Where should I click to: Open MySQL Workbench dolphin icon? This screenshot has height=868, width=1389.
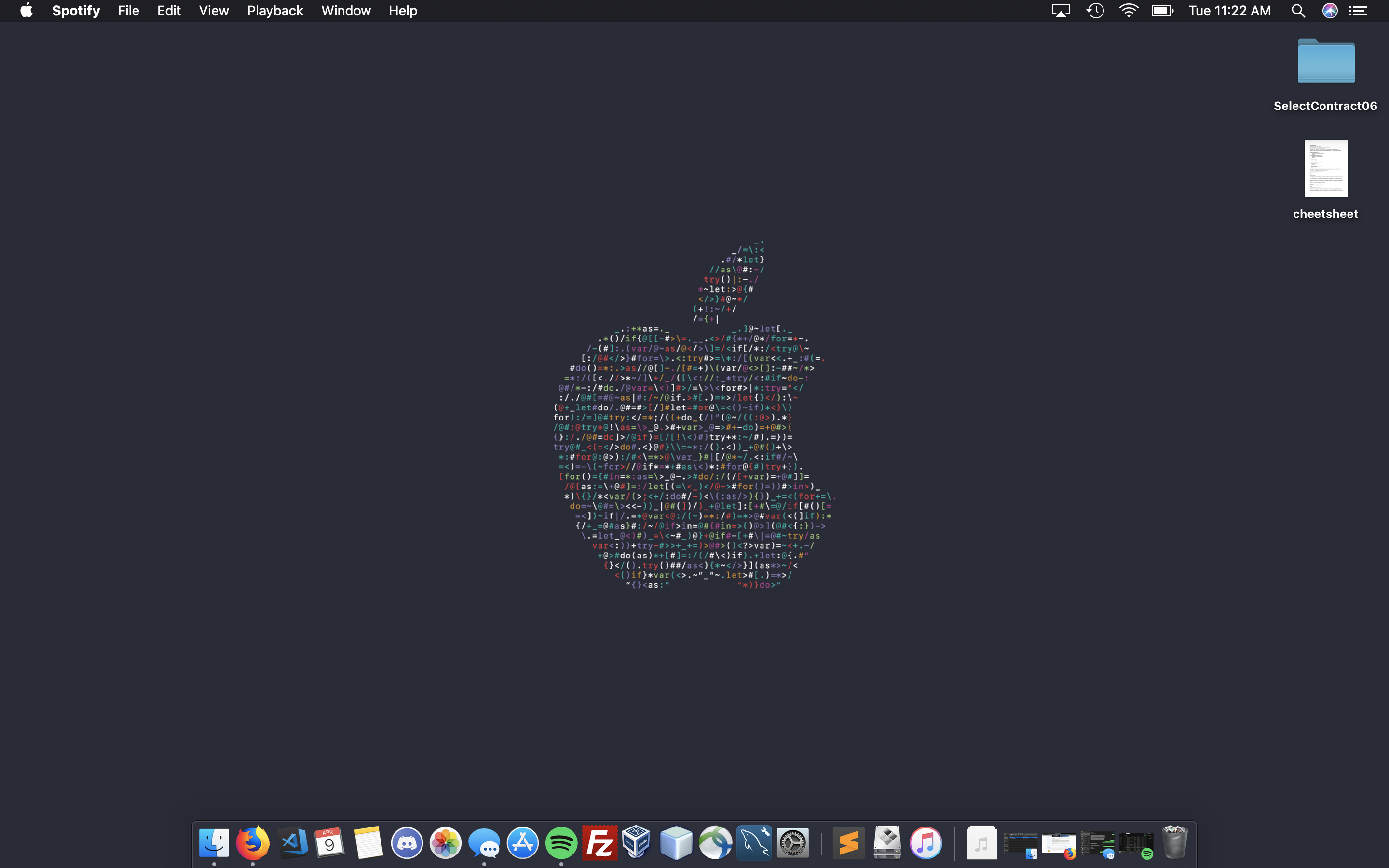coord(754,843)
